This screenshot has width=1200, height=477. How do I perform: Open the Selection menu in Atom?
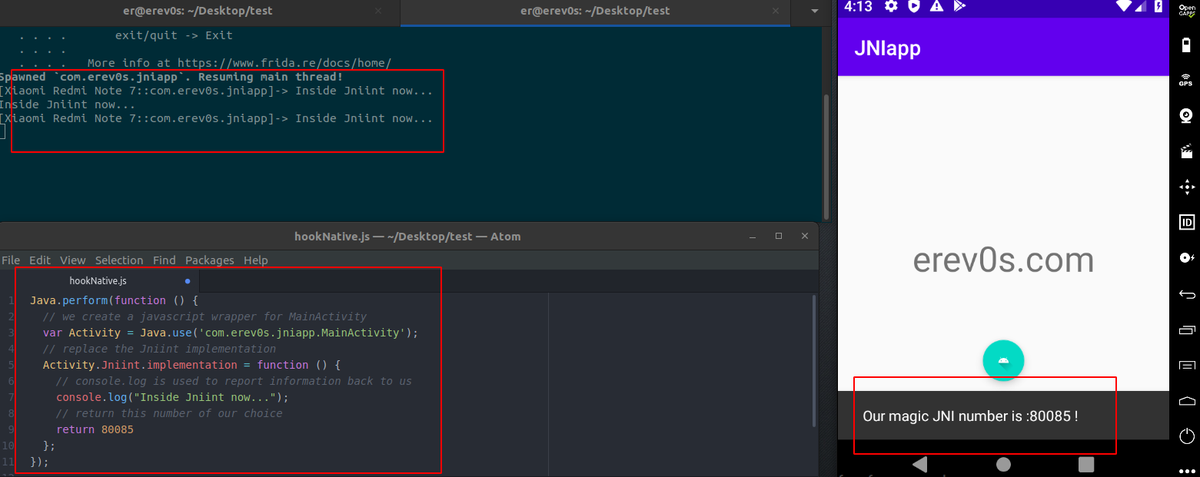tap(119, 260)
